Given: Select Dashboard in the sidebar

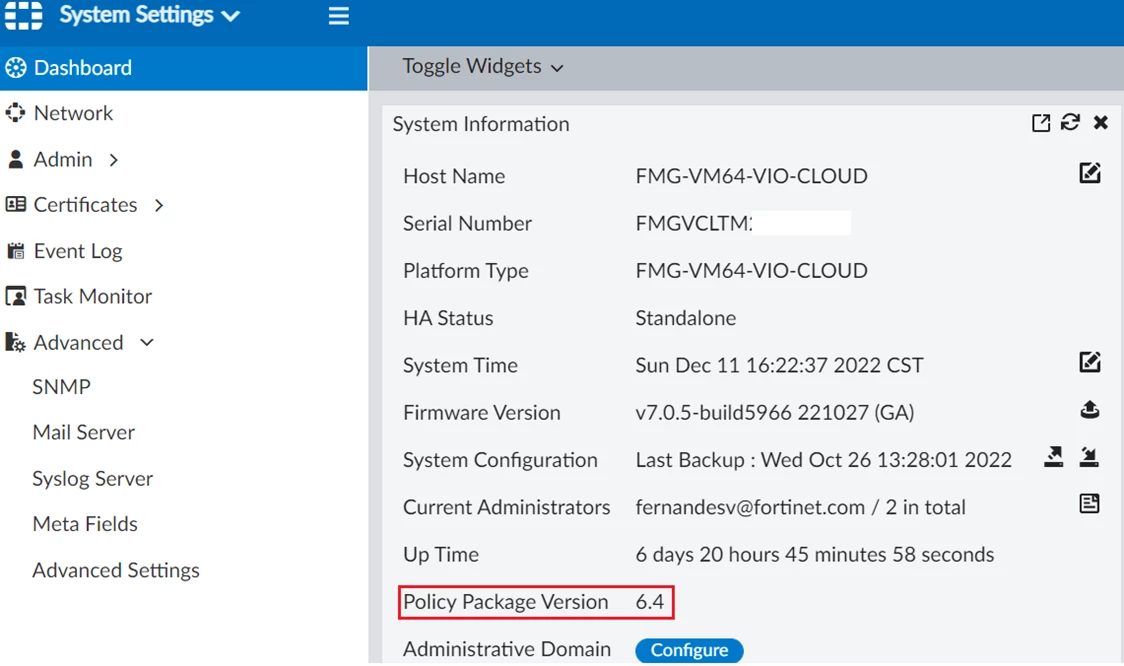Looking at the screenshot, I should [x=184, y=68].
